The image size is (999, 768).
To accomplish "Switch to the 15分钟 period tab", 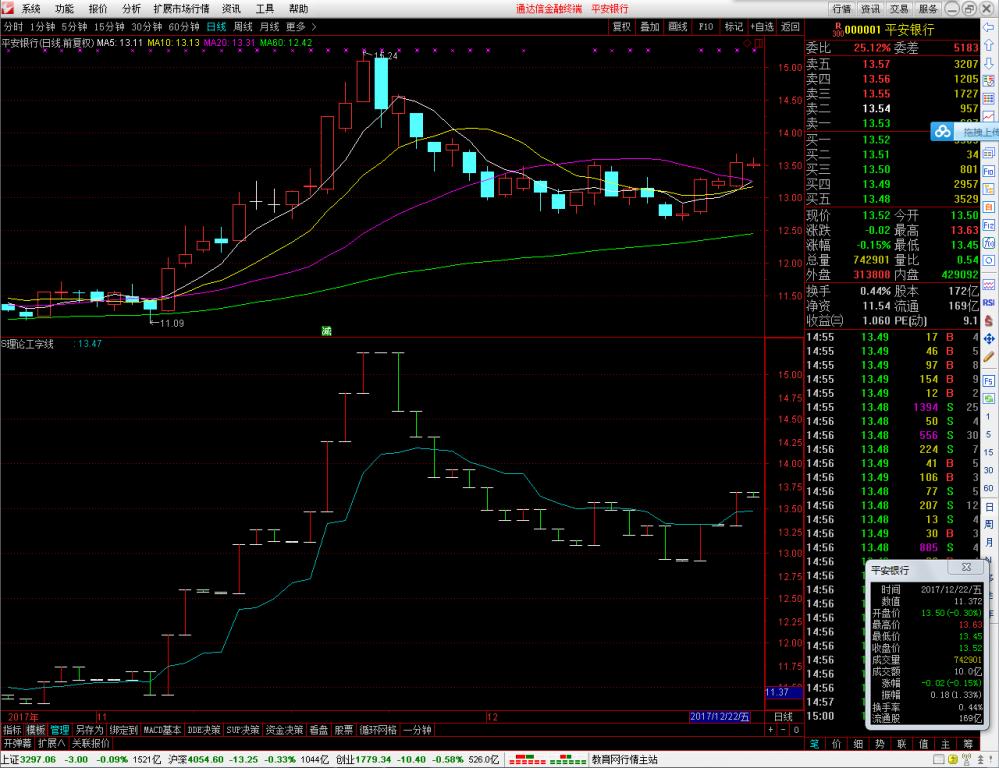I will 109,27.
